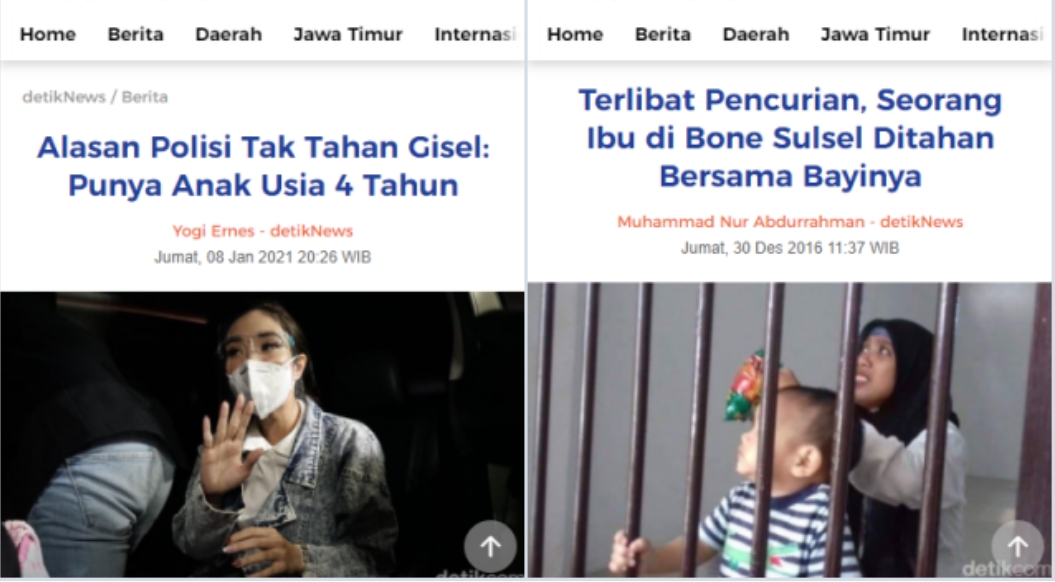Open Home in left navigation bar

[48, 34]
